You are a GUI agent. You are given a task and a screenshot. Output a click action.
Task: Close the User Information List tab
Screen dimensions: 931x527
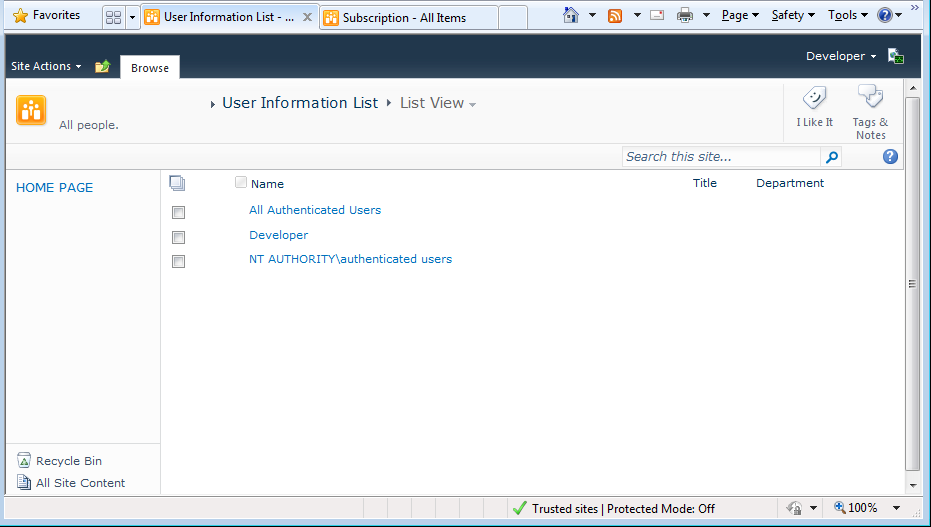[307, 17]
